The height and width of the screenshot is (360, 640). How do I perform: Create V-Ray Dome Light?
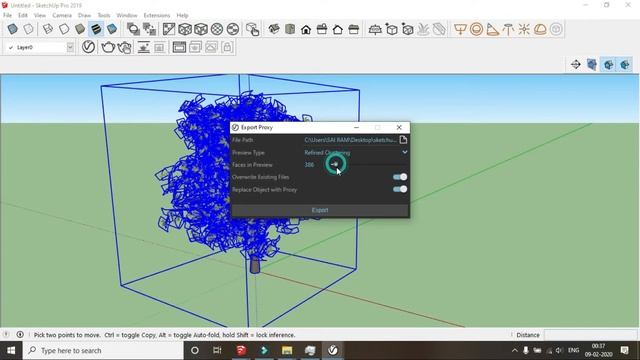(540, 29)
